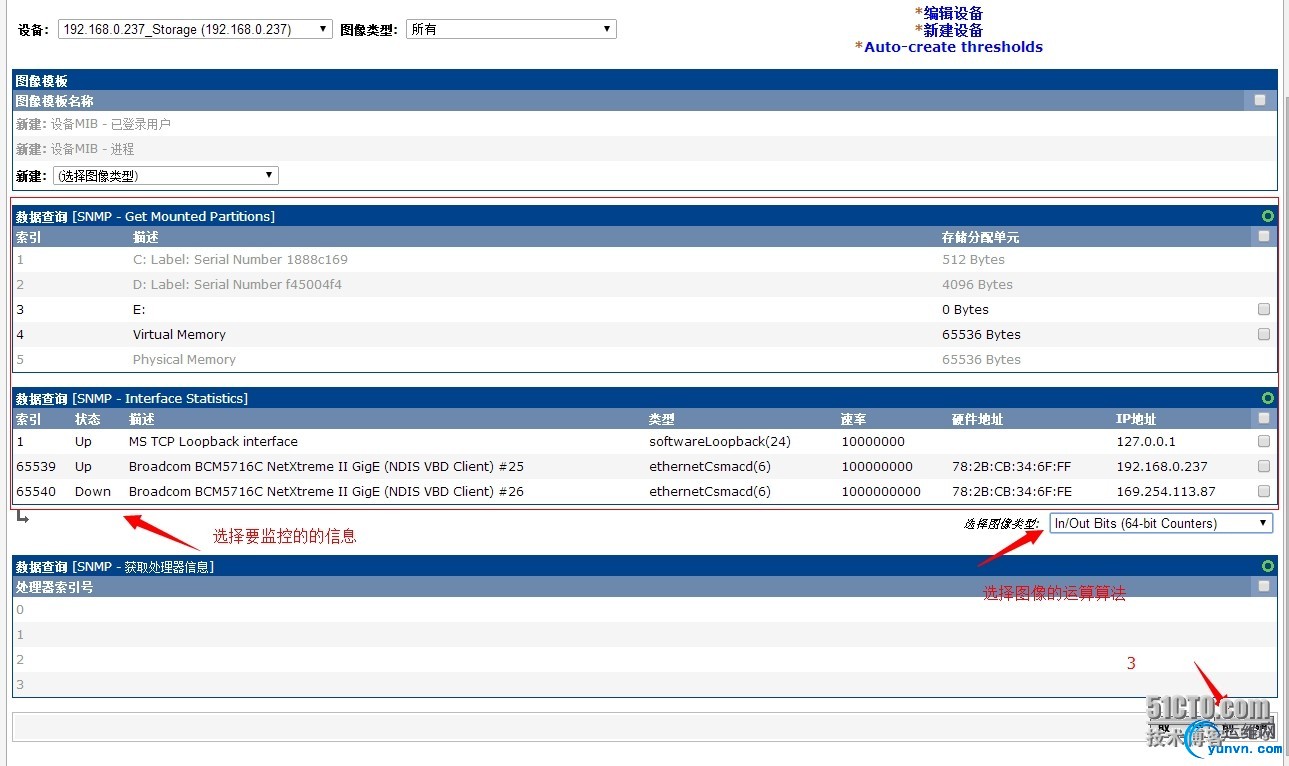Select the 设备MIB - 已登录用户 template row
Screen dimensions: 1289x766
click(x=645, y=124)
